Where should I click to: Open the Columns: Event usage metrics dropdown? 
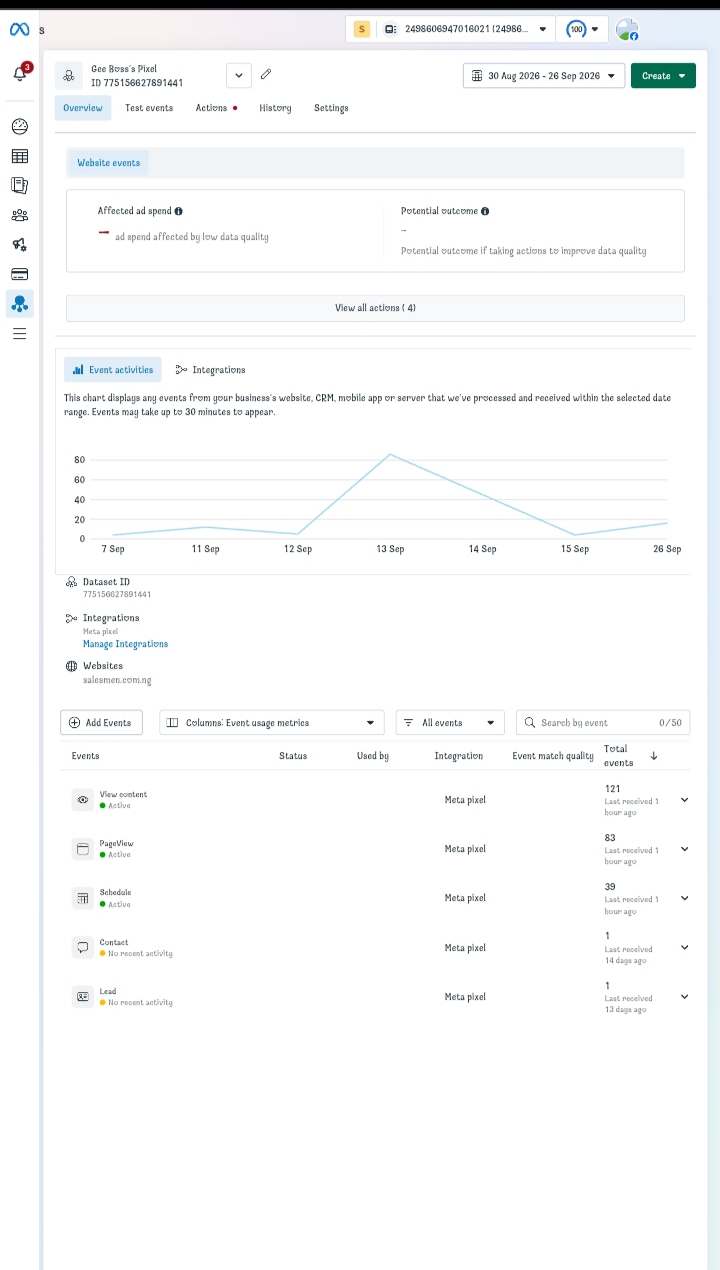click(272, 722)
